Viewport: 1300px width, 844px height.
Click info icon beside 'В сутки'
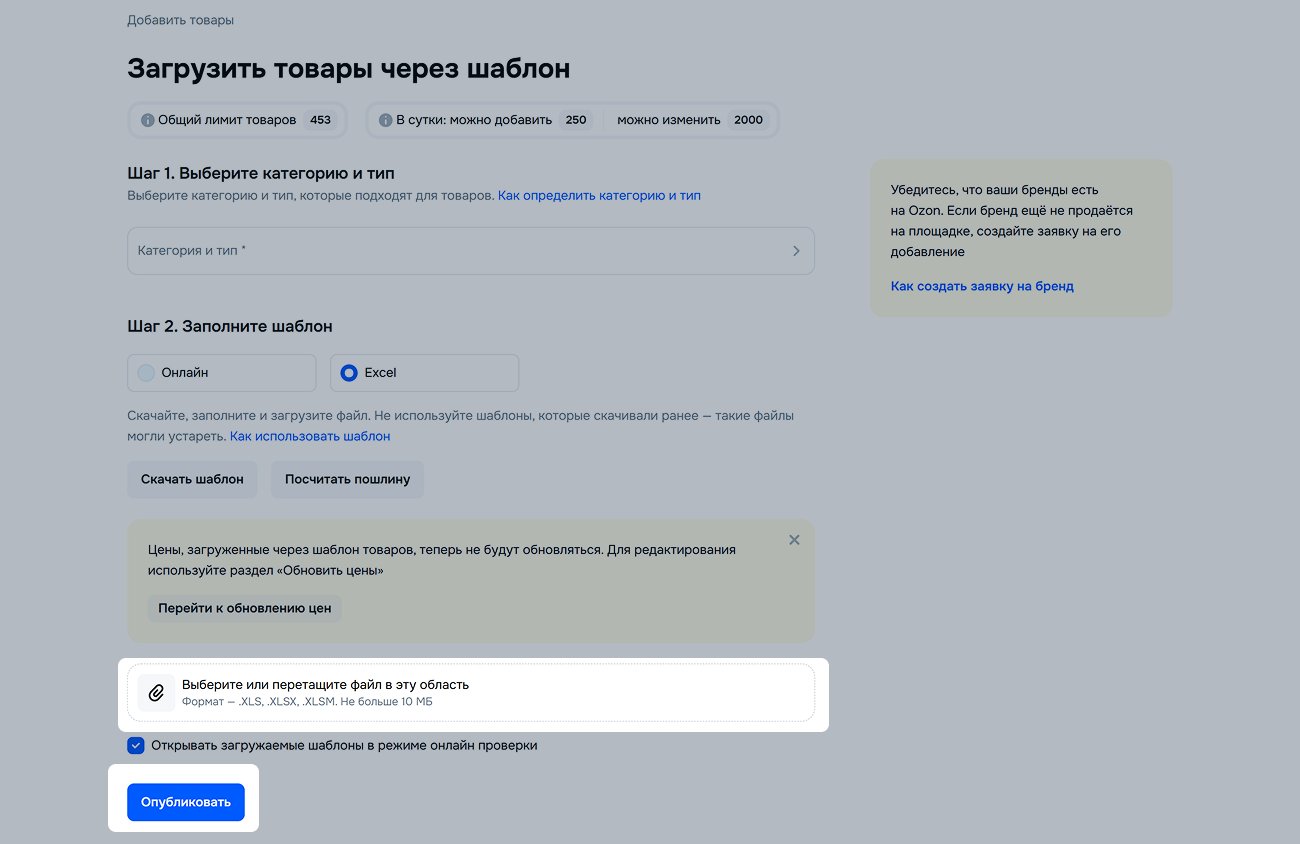(385, 120)
